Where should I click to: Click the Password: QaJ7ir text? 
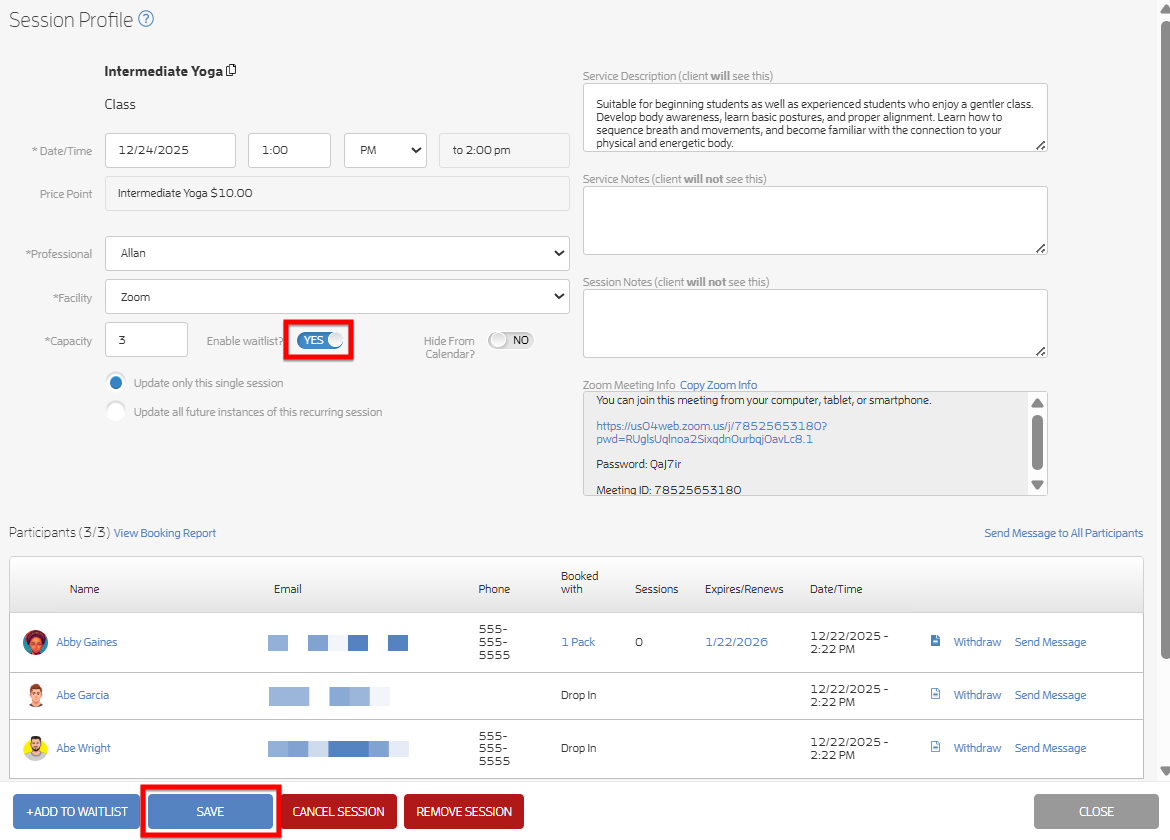(x=639, y=464)
